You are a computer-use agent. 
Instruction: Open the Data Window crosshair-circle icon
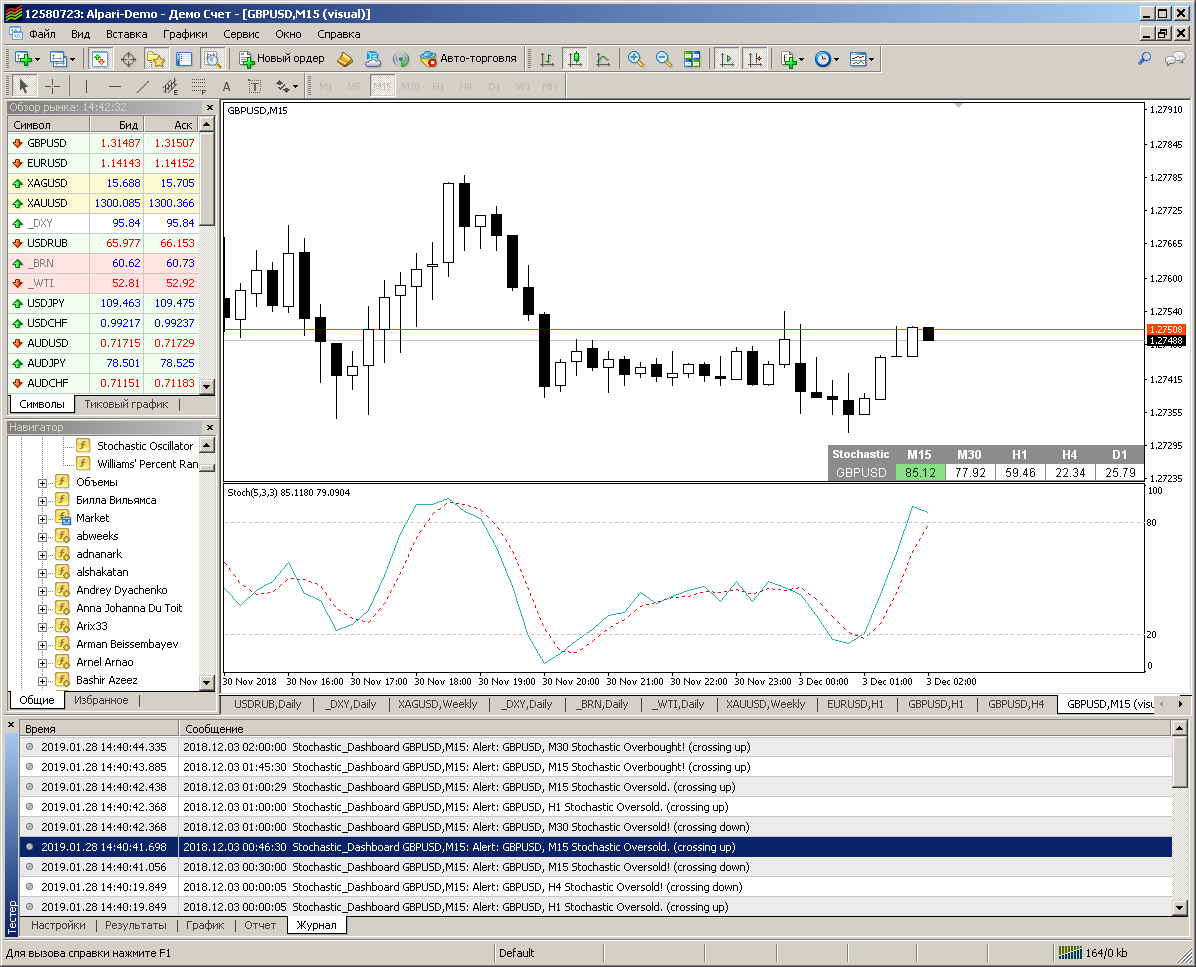click(x=128, y=59)
